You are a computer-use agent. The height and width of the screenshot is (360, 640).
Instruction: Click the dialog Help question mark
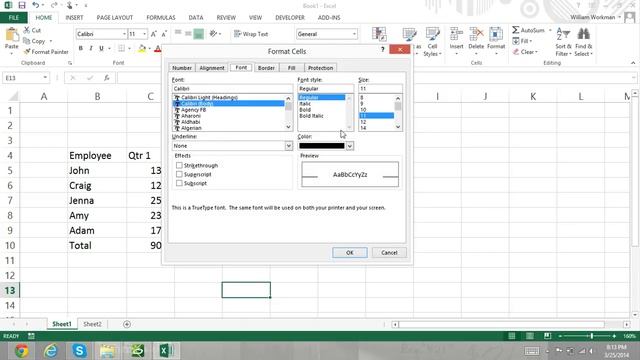click(x=382, y=49)
